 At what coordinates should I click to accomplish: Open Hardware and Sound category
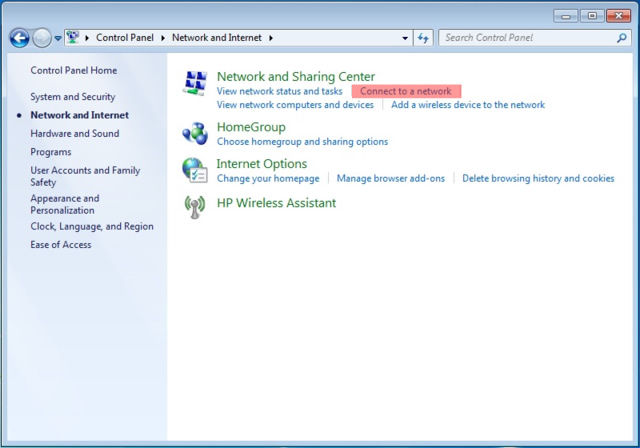75,133
